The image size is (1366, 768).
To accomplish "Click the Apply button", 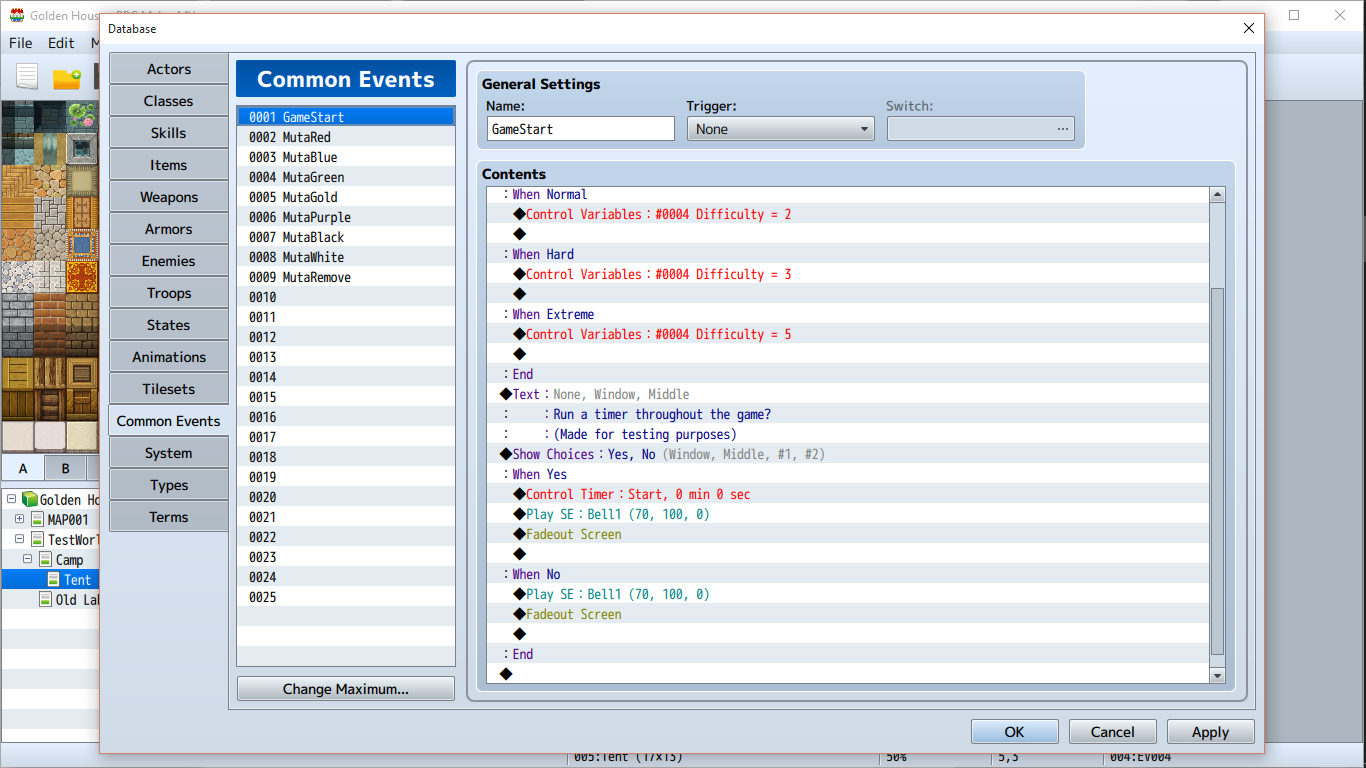I will pos(1210,732).
